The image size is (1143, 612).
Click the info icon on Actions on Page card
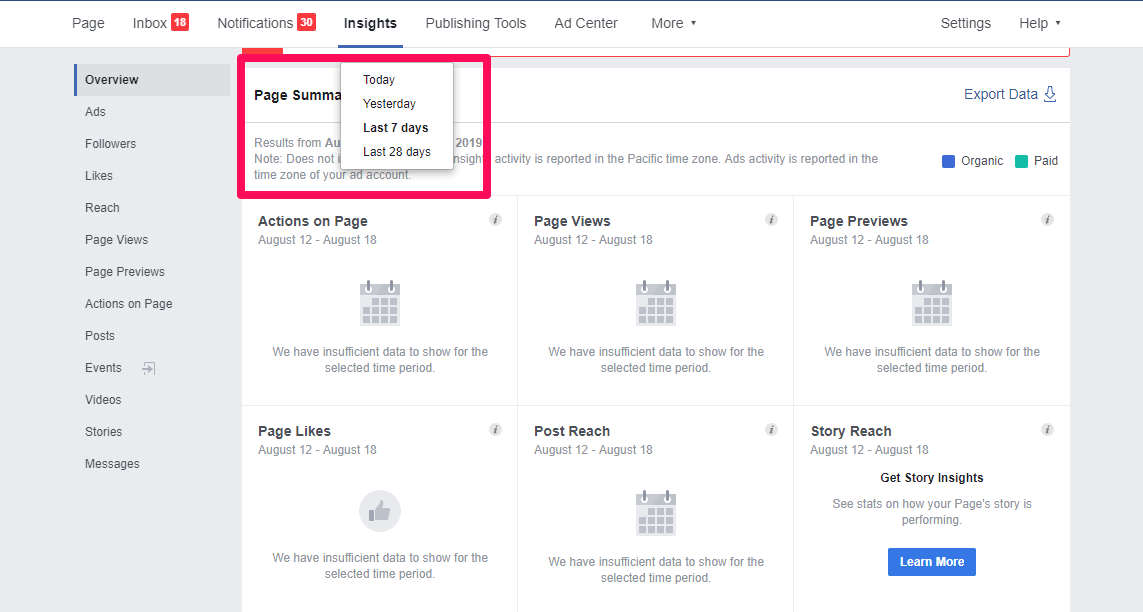(x=495, y=219)
